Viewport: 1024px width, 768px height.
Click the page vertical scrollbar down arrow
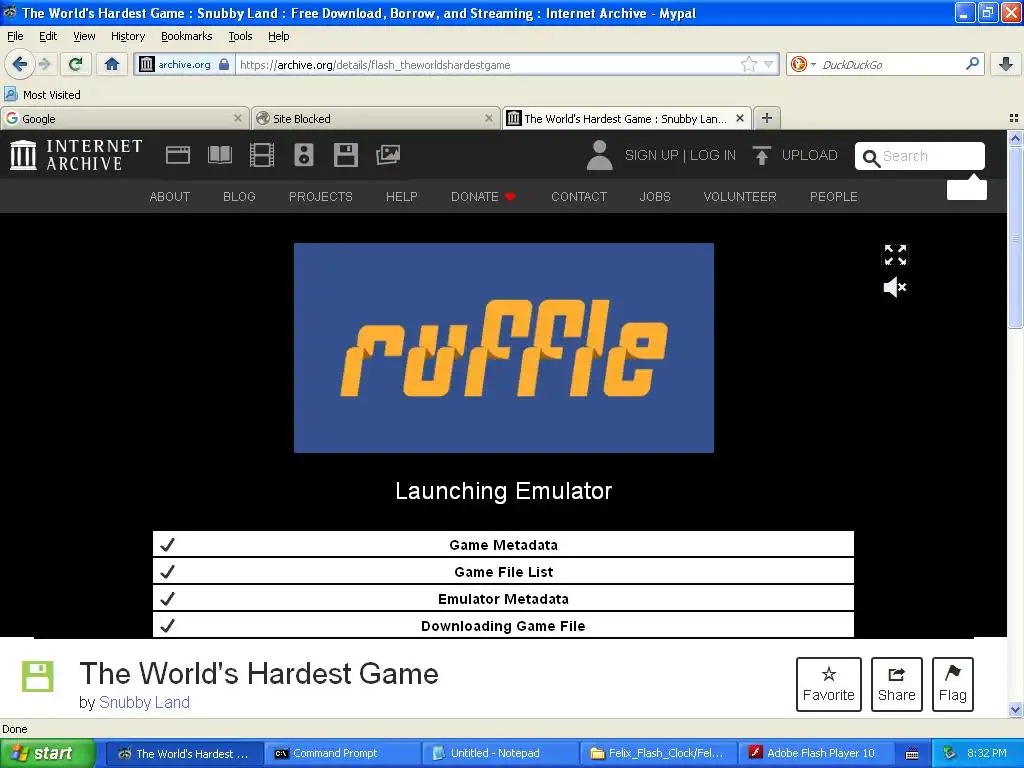(1015, 709)
